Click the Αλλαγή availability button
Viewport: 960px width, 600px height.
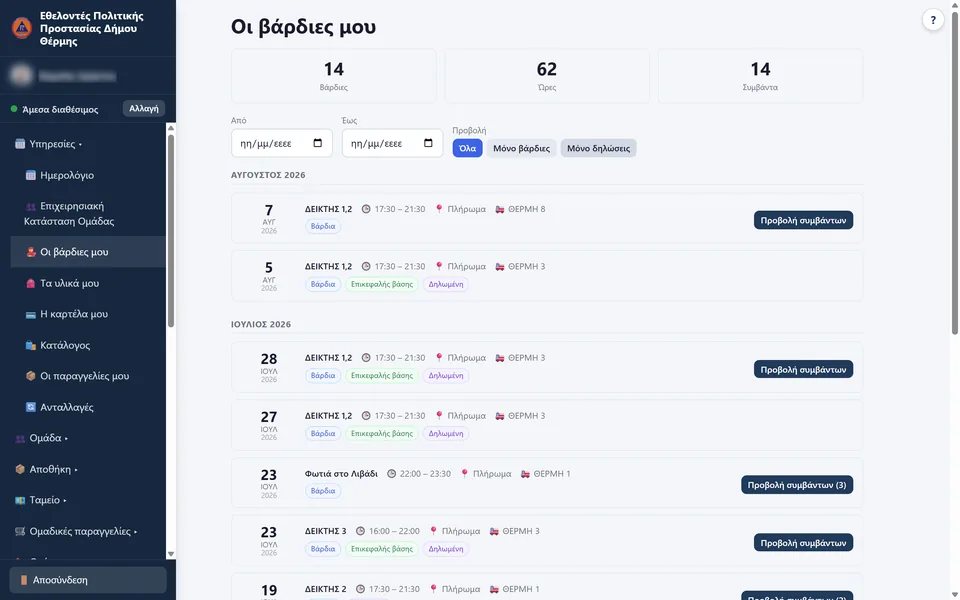(x=144, y=108)
